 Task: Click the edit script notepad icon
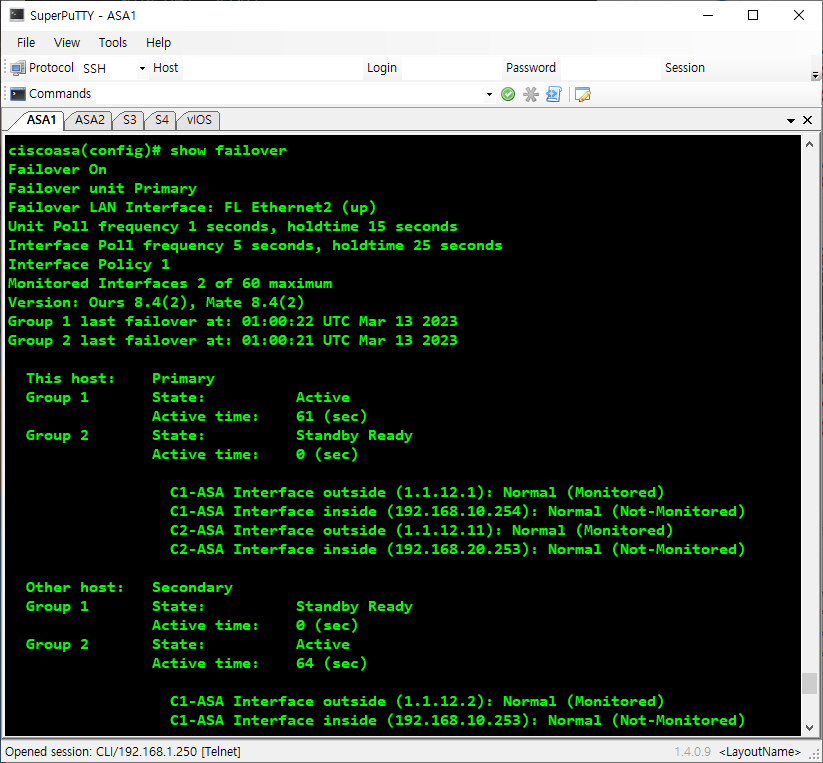[x=583, y=94]
